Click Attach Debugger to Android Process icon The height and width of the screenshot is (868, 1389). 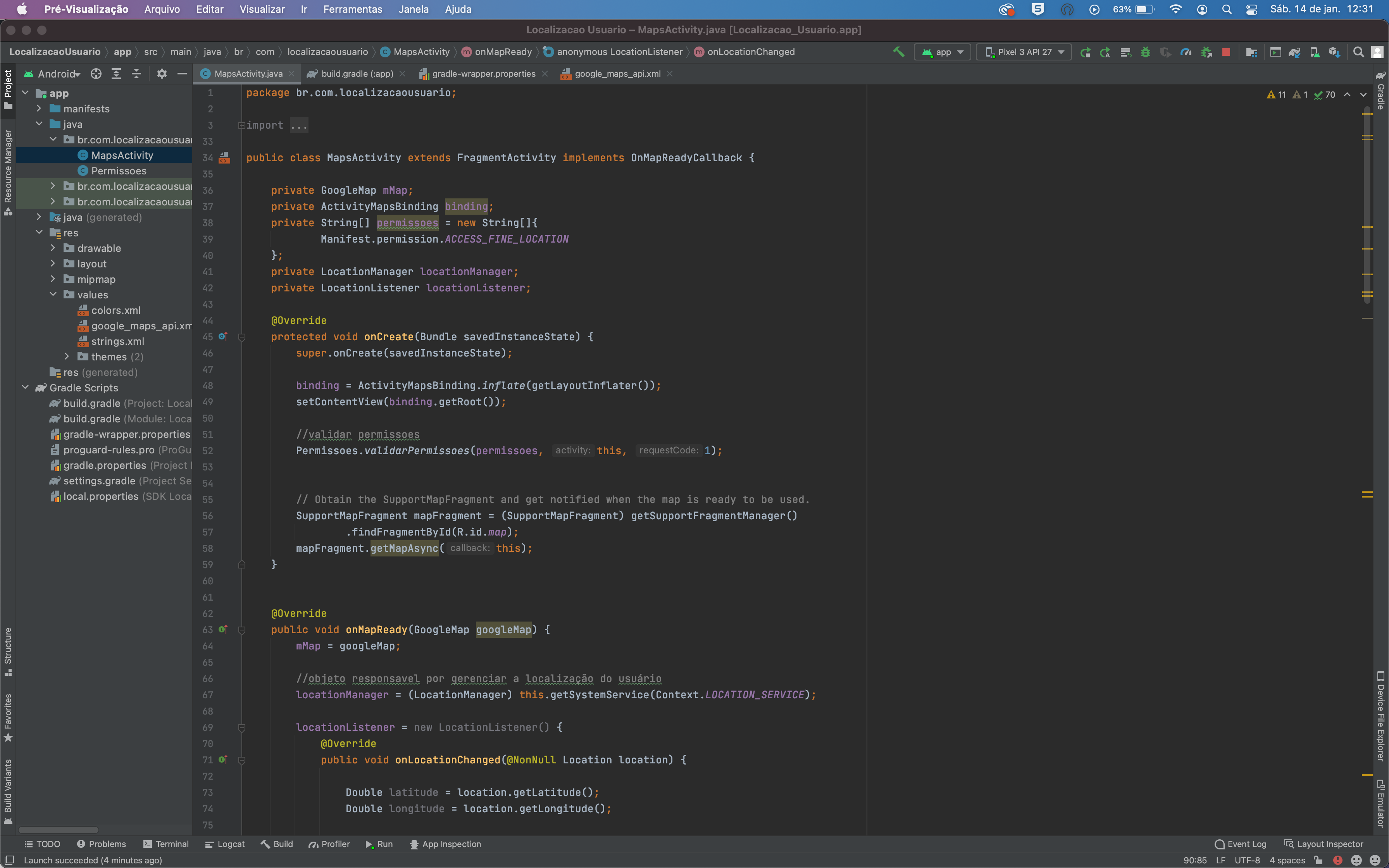pyautogui.click(x=1206, y=52)
